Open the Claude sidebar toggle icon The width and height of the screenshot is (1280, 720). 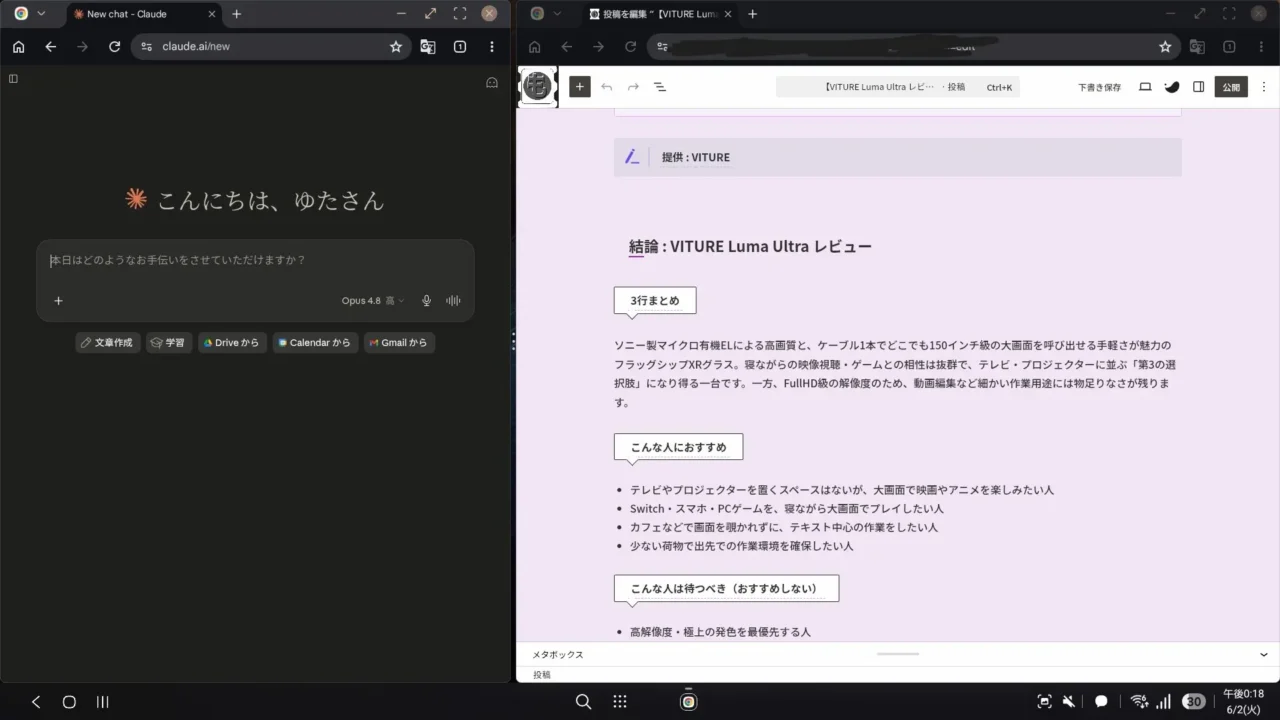(13, 78)
